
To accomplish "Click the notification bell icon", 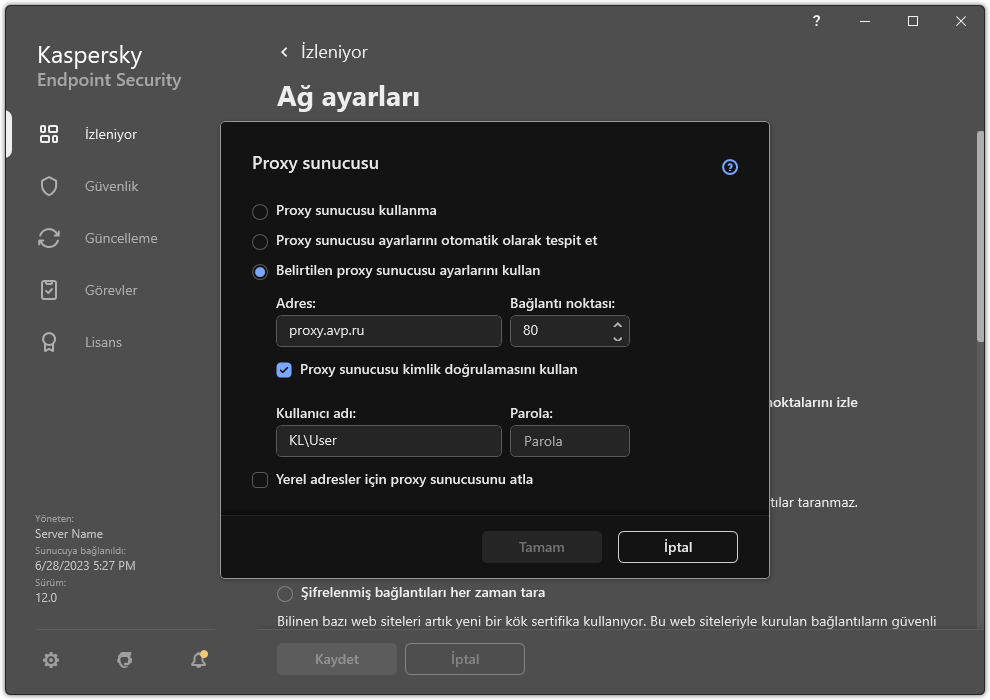I will [x=198, y=660].
